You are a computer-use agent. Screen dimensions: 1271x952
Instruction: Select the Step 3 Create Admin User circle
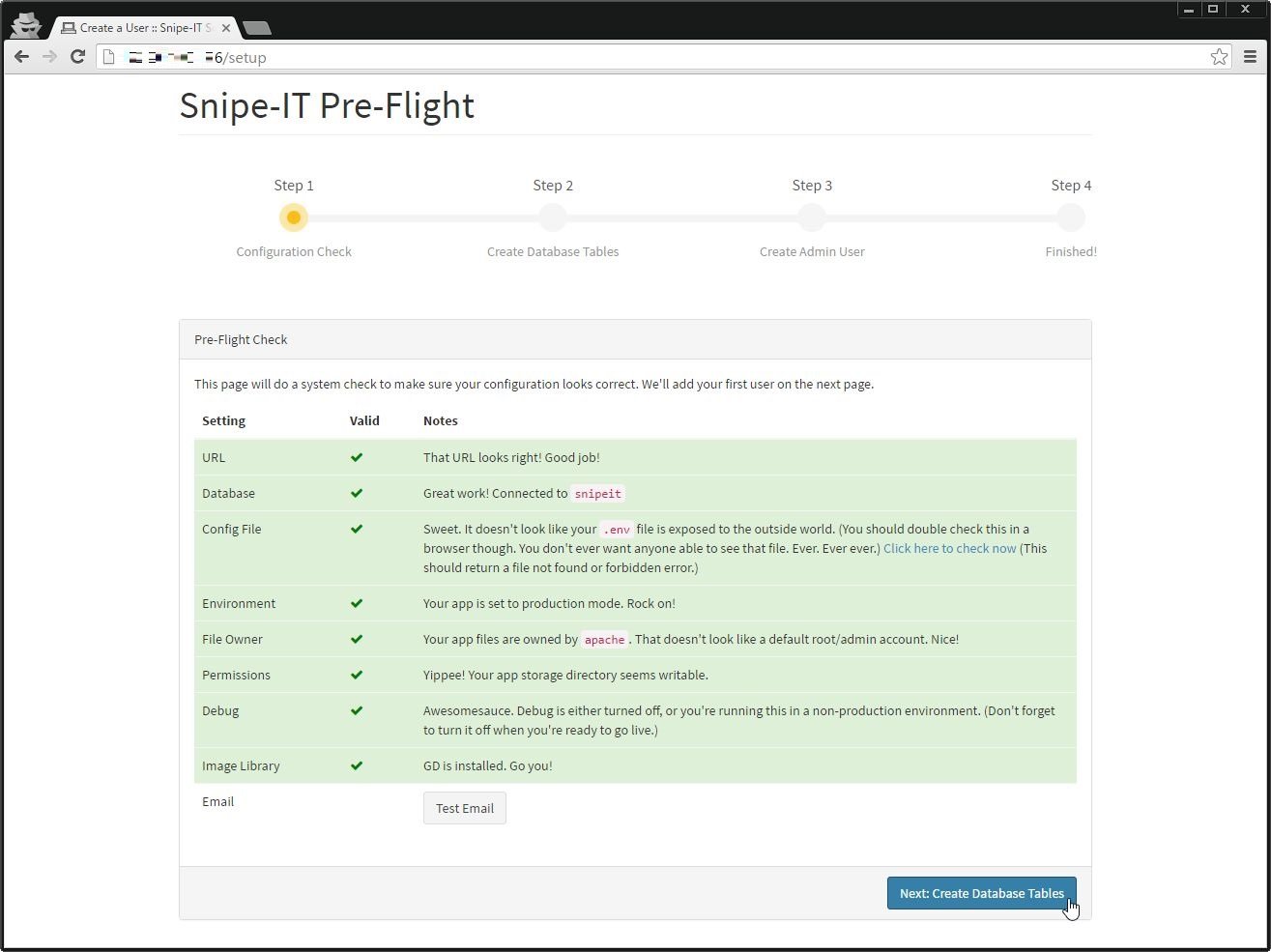click(812, 217)
